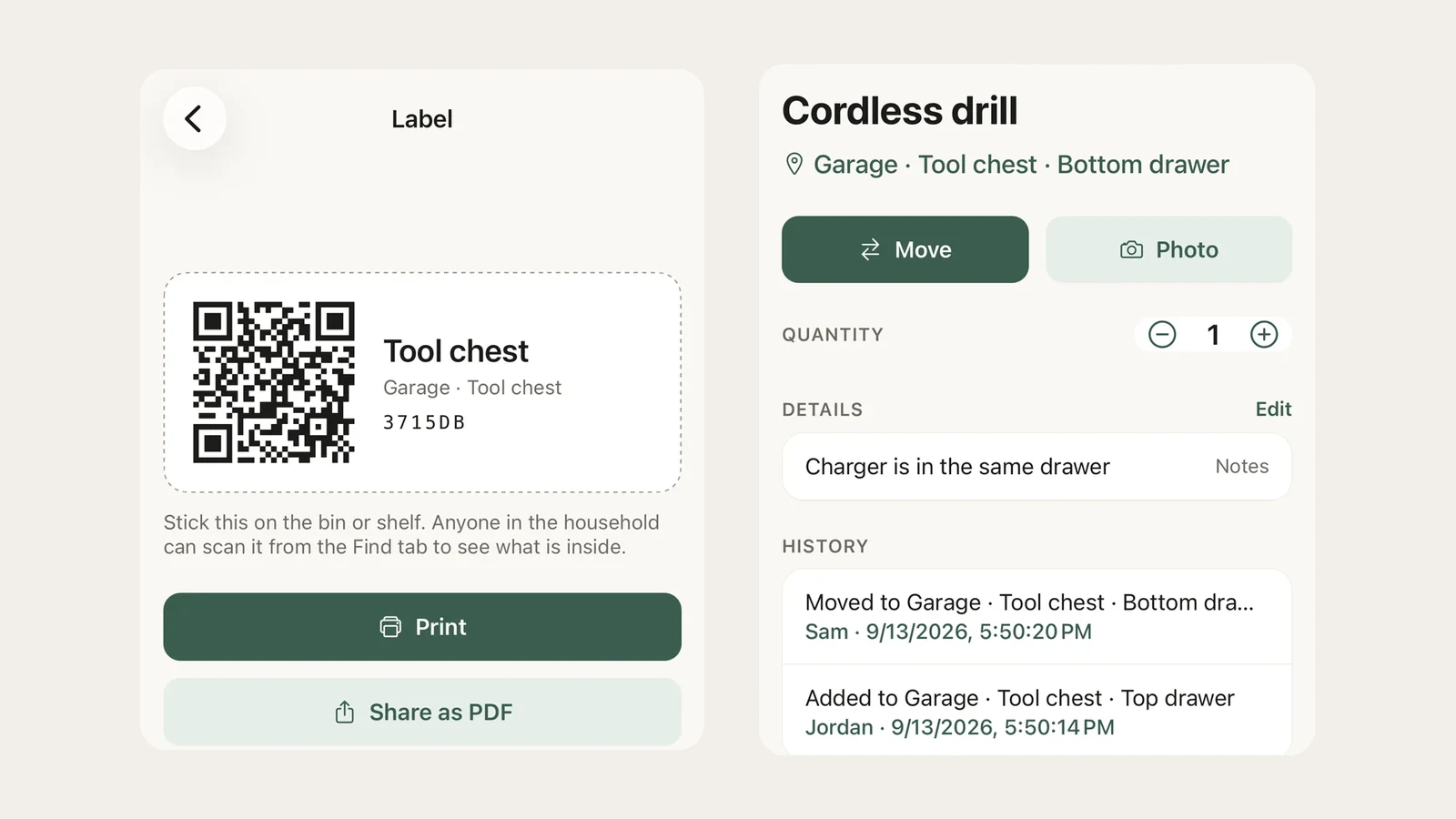Screen dimensions: 1456x819
Task: Click the QUANTITY label
Action: [x=833, y=335]
